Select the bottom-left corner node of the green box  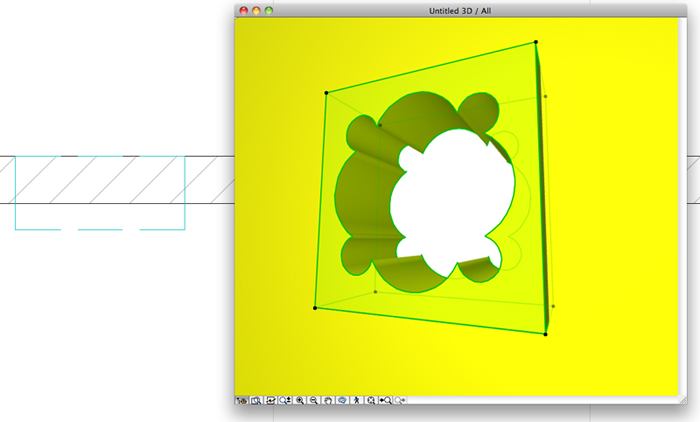(315, 308)
